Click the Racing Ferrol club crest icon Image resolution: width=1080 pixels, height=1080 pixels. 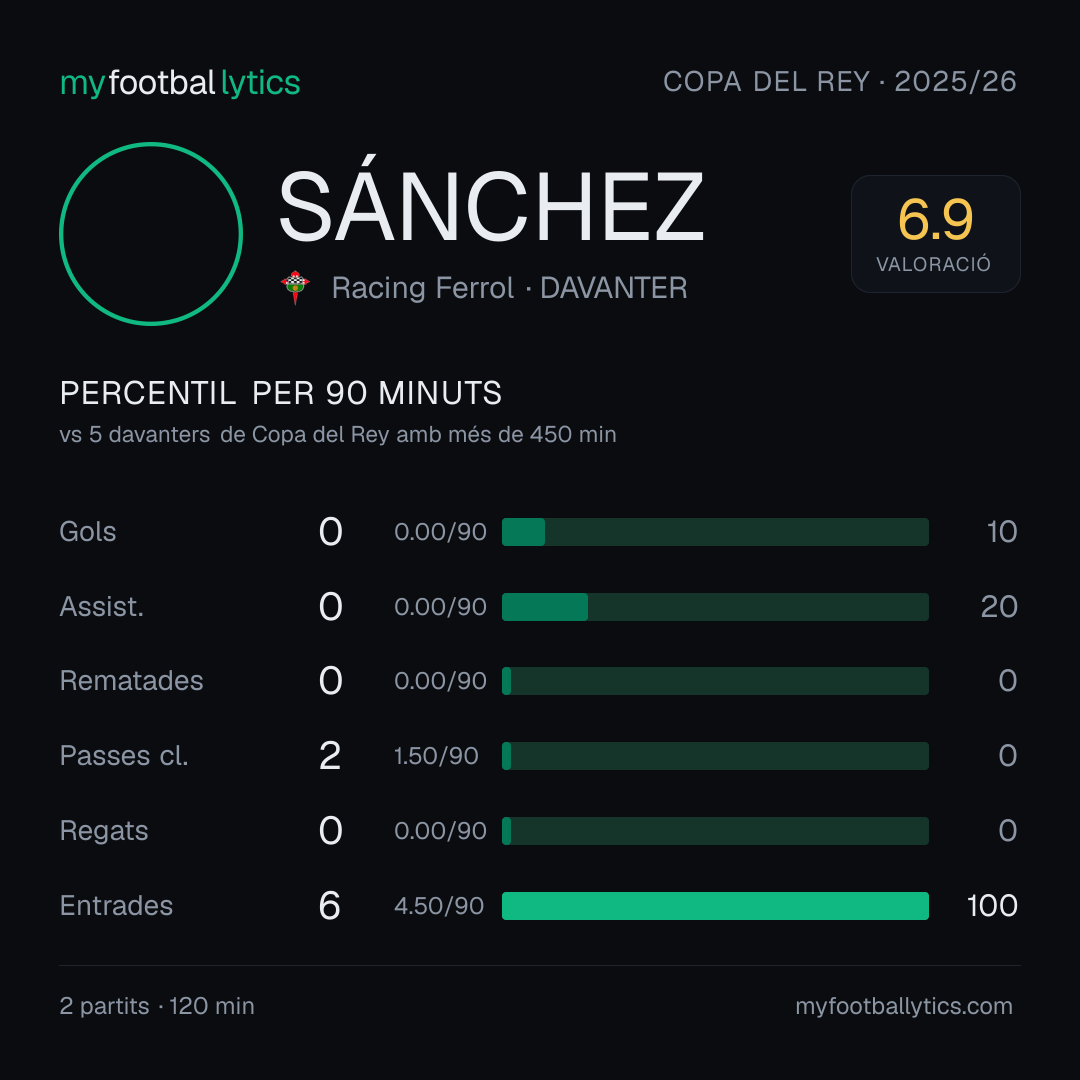pos(295,287)
